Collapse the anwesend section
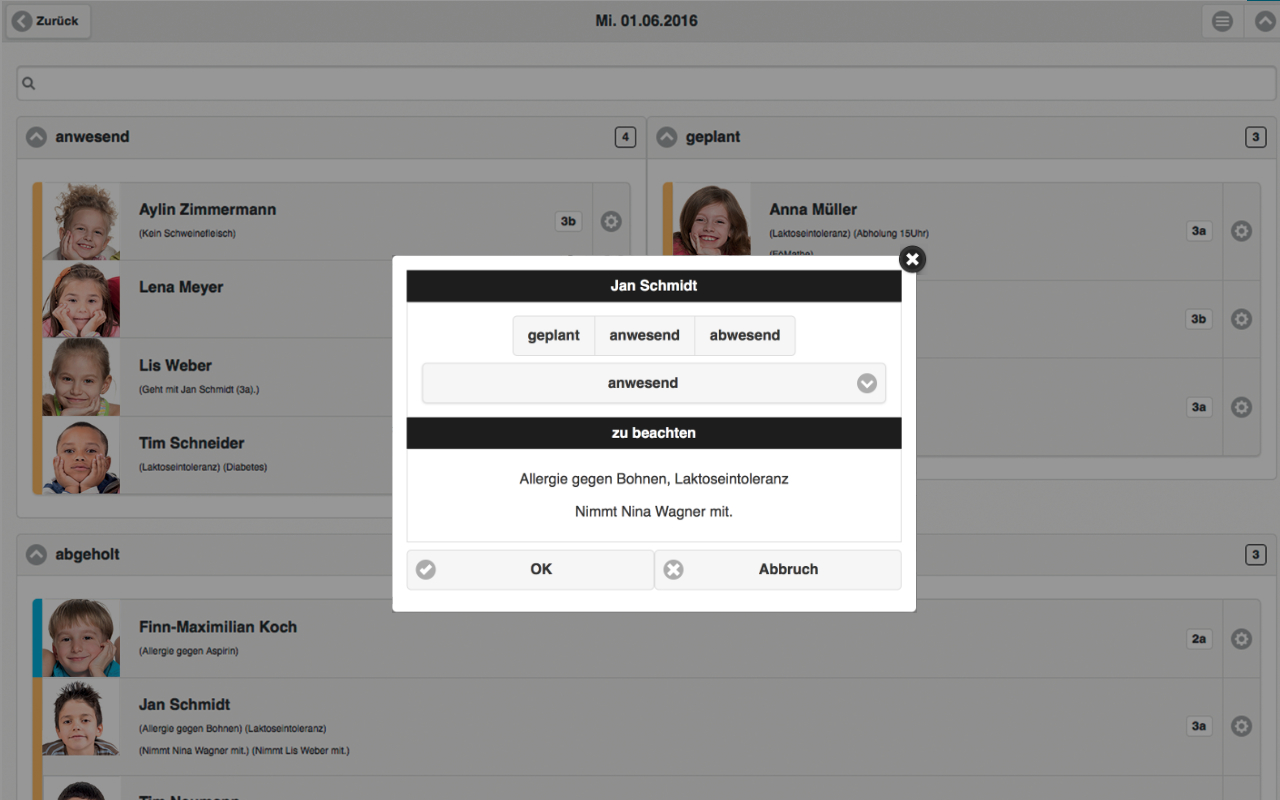Image resolution: width=1280 pixels, height=800 pixels. click(x=36, y=136)
